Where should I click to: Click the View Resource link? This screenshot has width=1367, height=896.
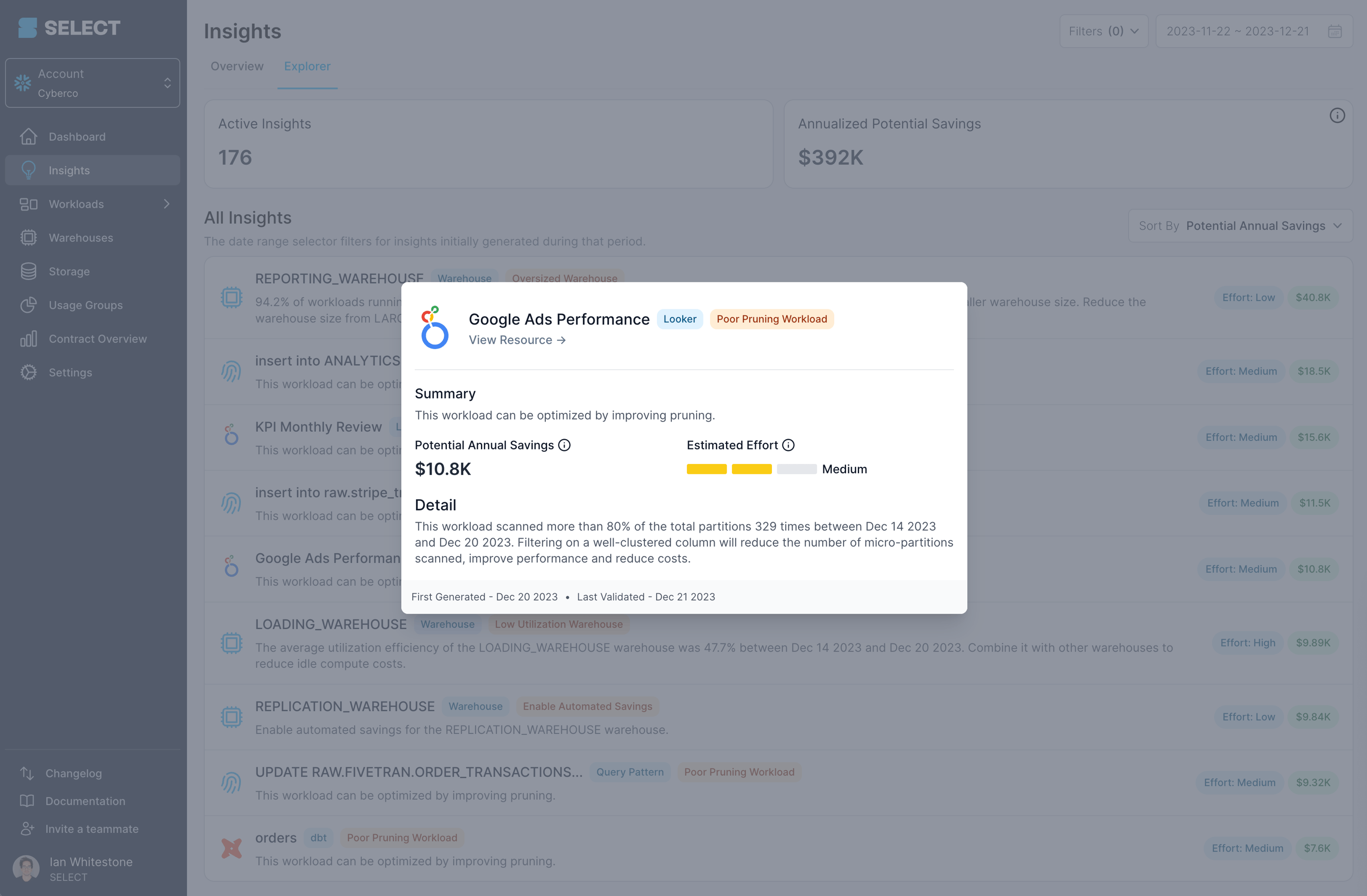(x=517, y=340)
